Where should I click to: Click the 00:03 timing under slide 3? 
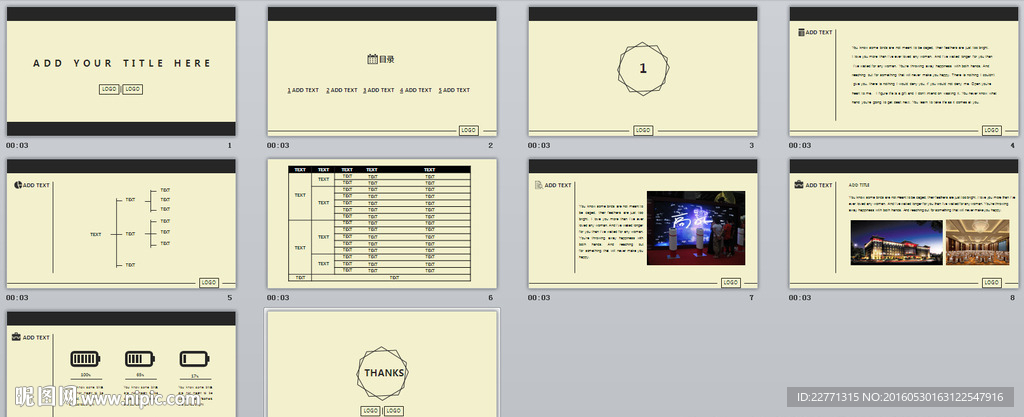pos(539,146)
